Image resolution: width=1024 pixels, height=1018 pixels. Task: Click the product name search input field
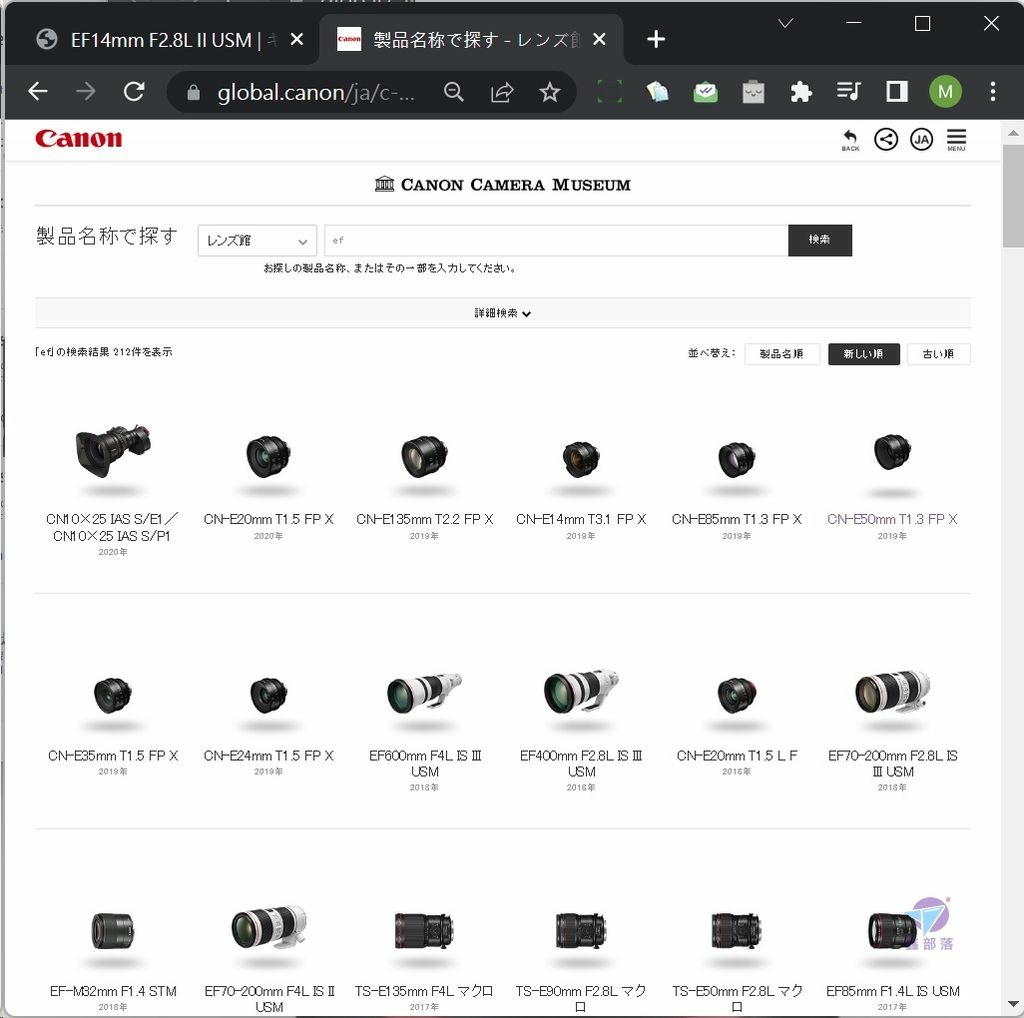click(x=556, y=241)
